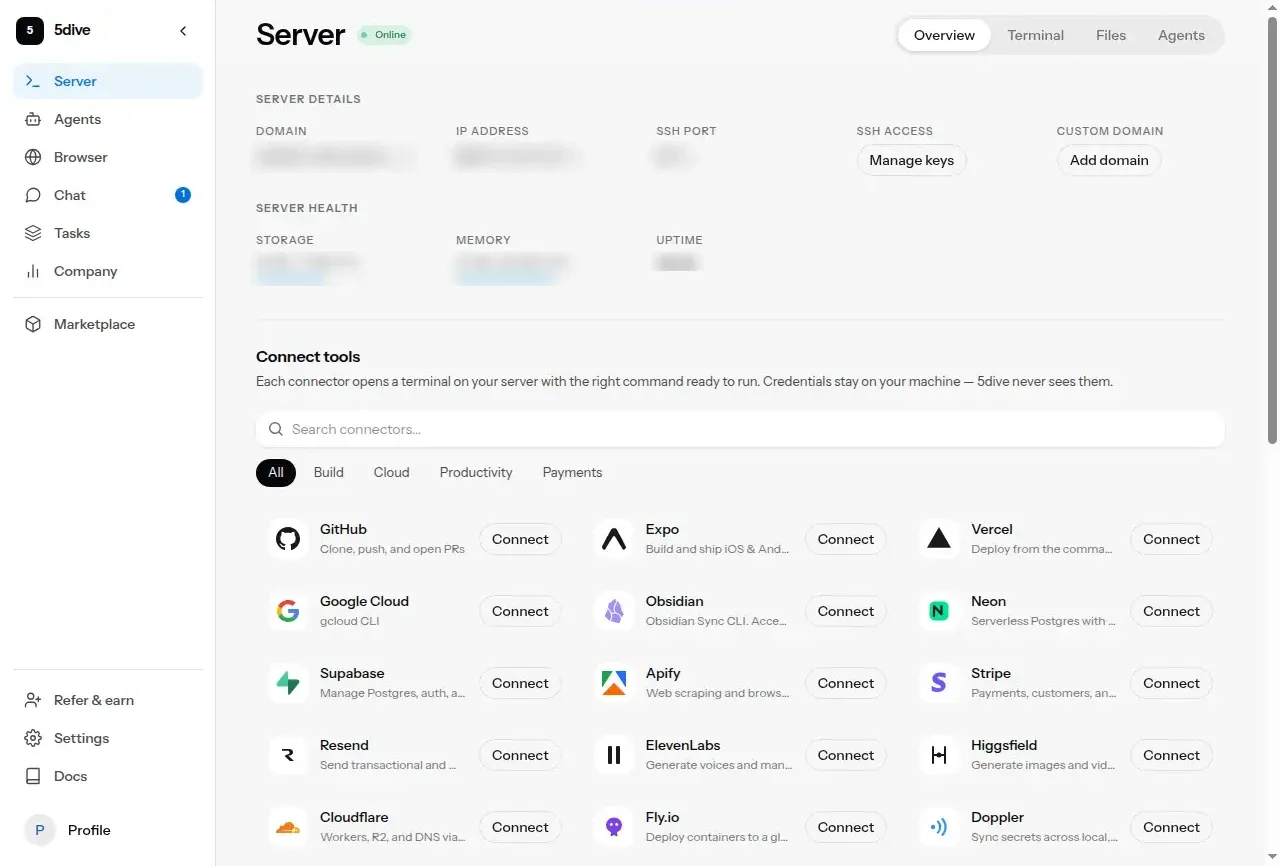The width and height of the screenshot is (1280, 866).
Task: Click the Refer & earn icon
Action: click(x=33, y=700)
